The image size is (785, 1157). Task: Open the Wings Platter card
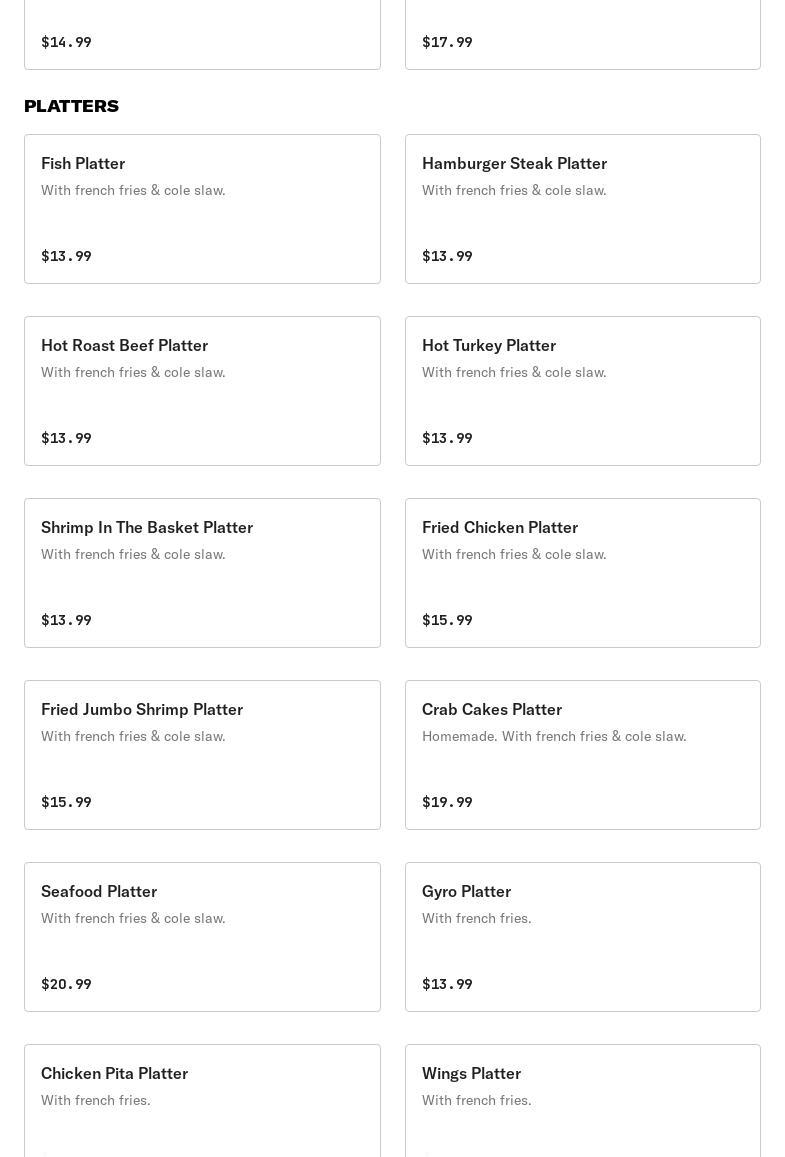point(582,1100)
